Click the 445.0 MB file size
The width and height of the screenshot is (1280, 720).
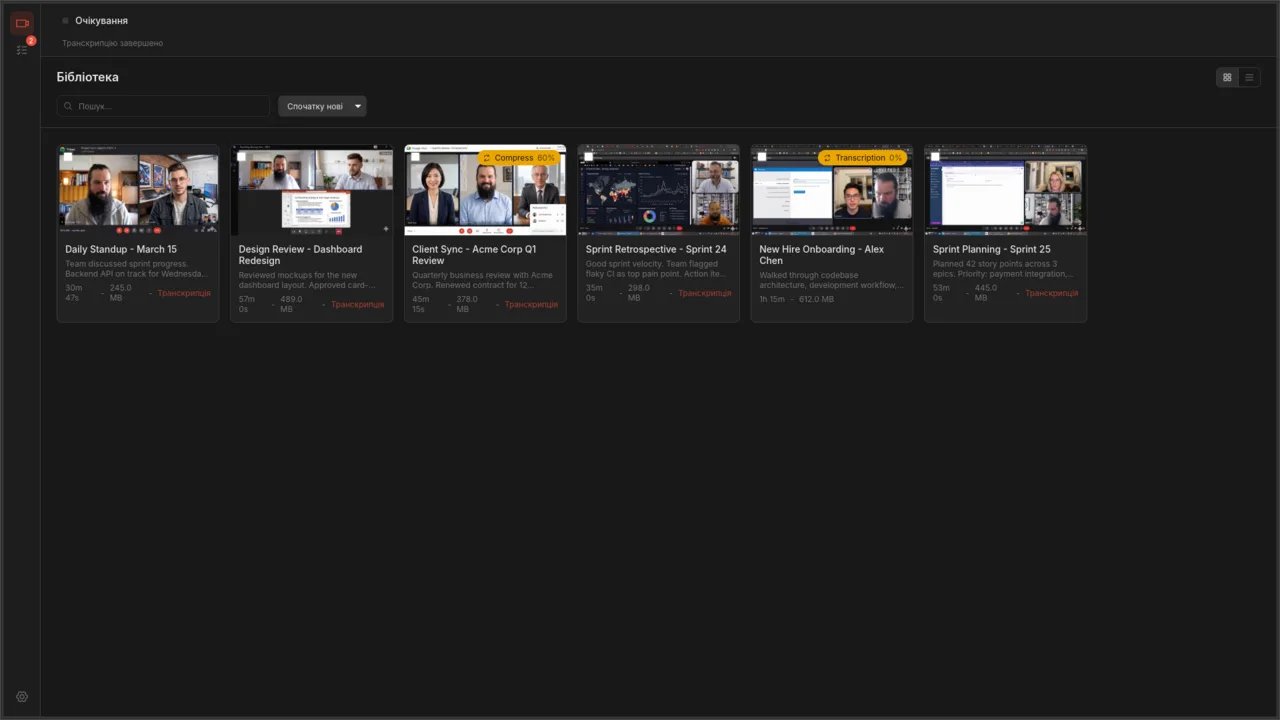click(985, 293)
